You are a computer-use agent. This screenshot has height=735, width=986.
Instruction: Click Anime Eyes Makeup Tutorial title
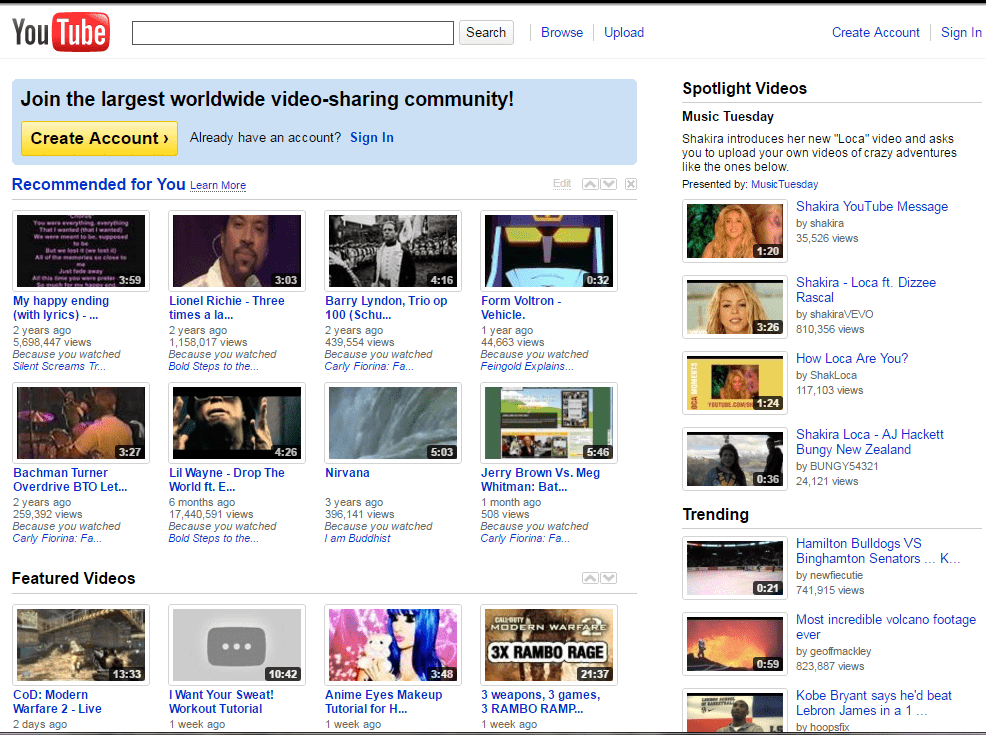click(384, 702)
